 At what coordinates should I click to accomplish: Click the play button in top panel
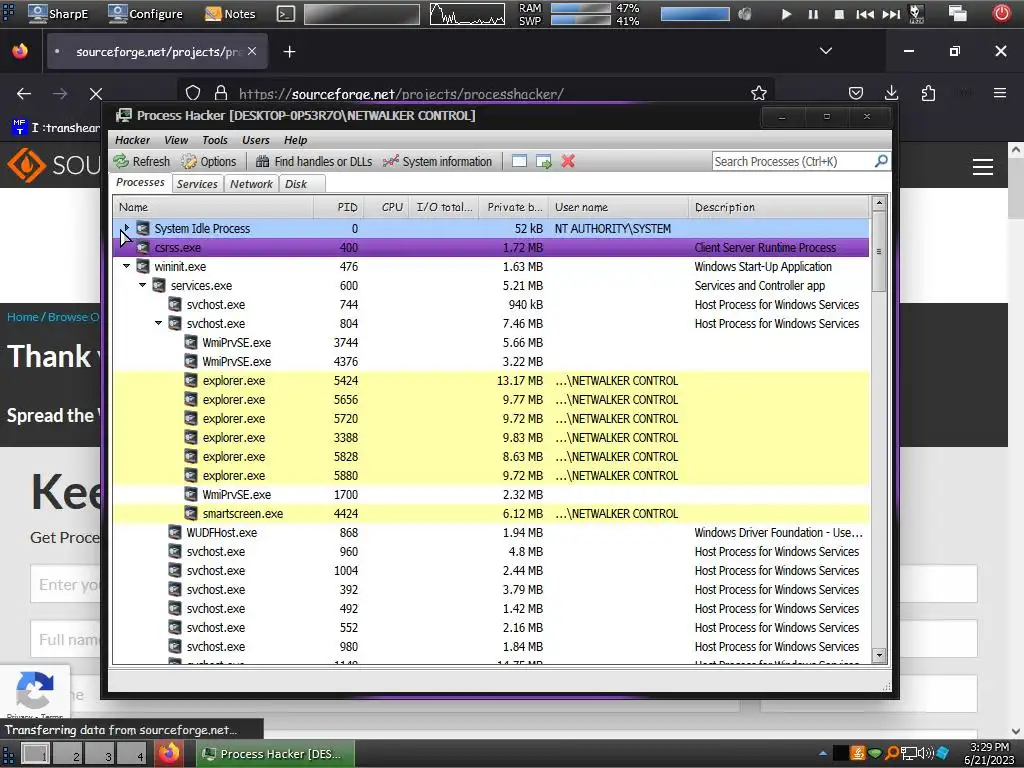(x=786, y=14)
